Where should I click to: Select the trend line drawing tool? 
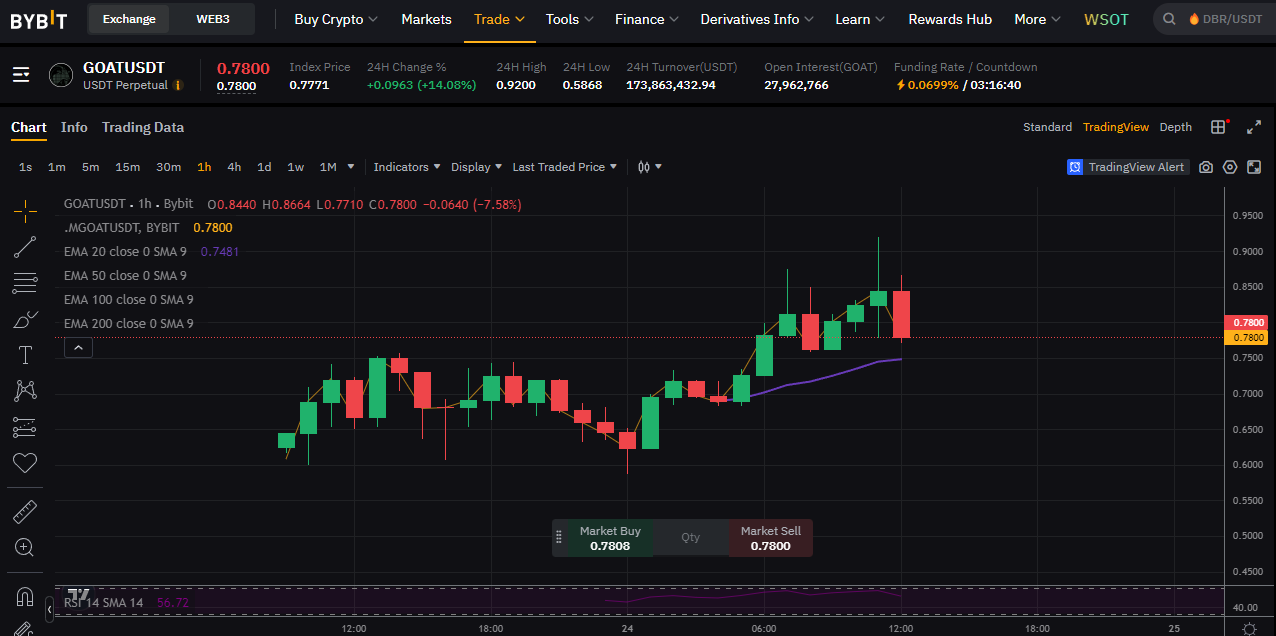25,246
